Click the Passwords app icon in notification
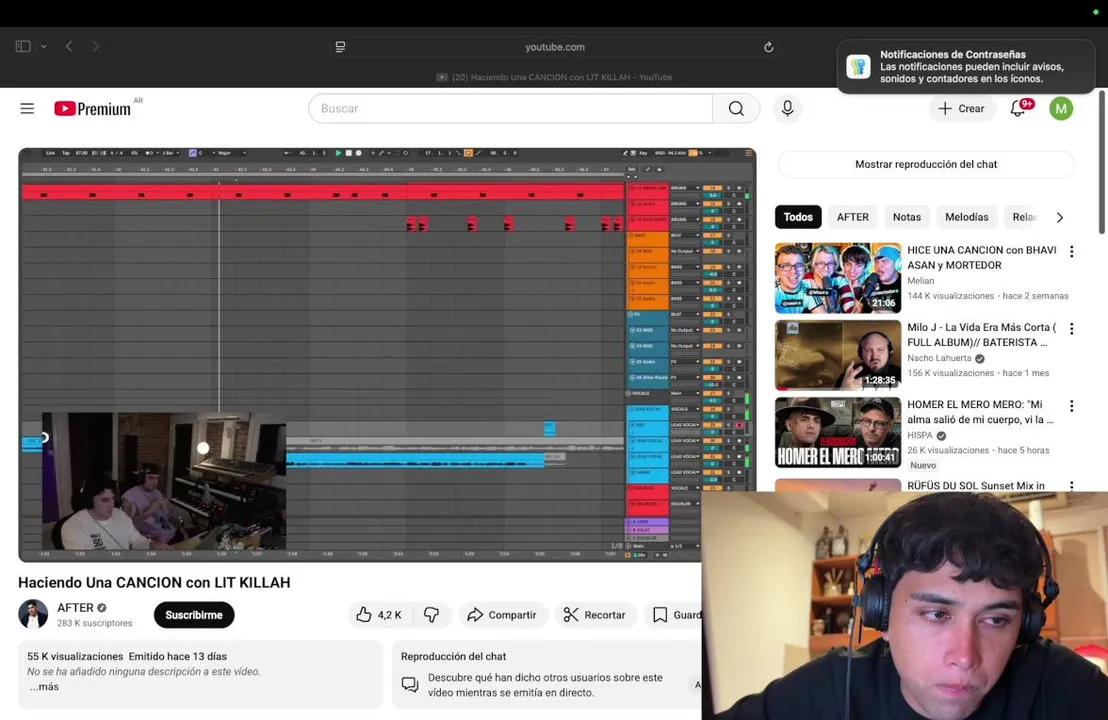Viewport: 1108px width, 720px height. (859, 66)
